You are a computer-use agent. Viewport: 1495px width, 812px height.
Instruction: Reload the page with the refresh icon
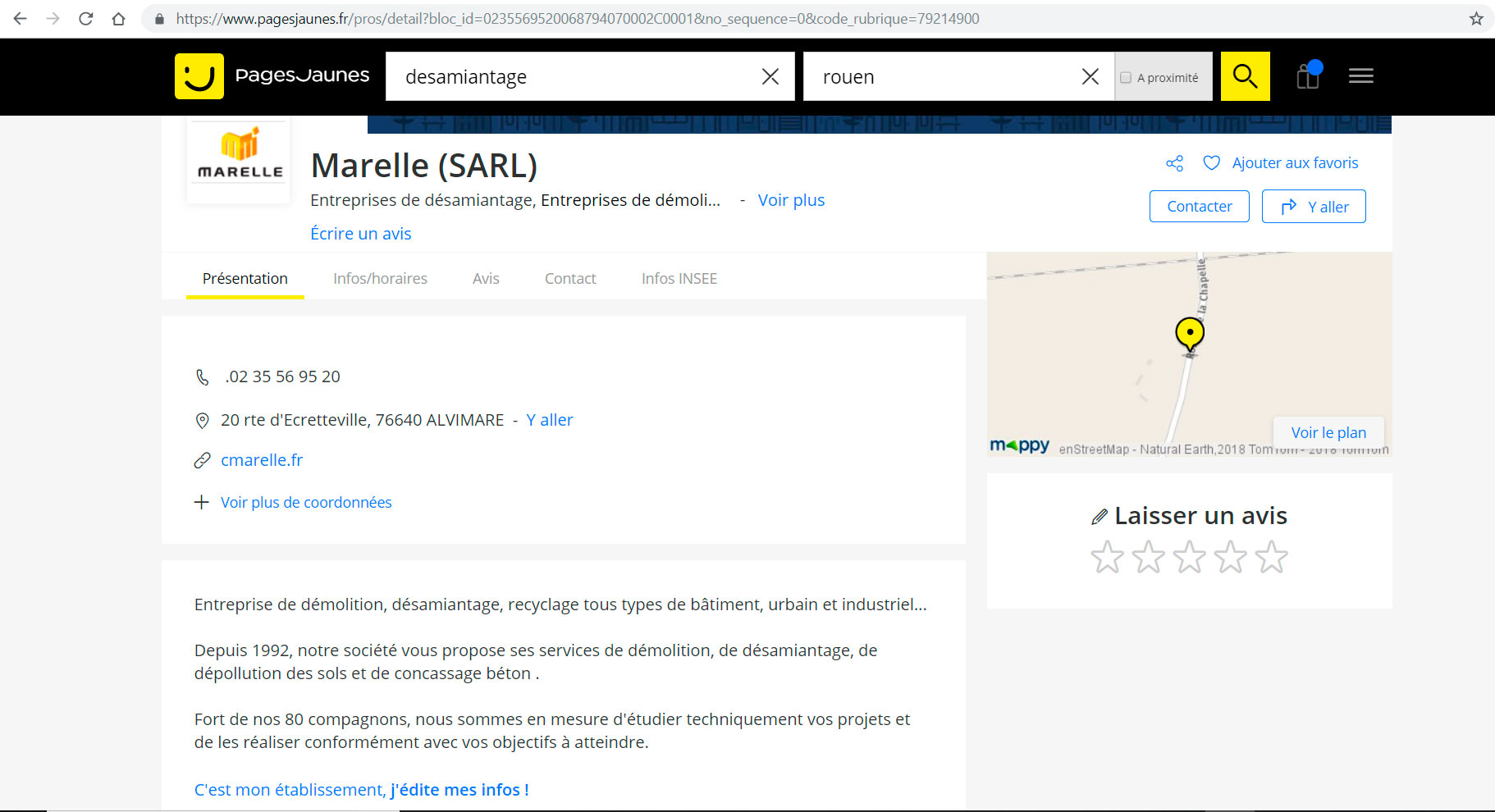pos(85,18)
